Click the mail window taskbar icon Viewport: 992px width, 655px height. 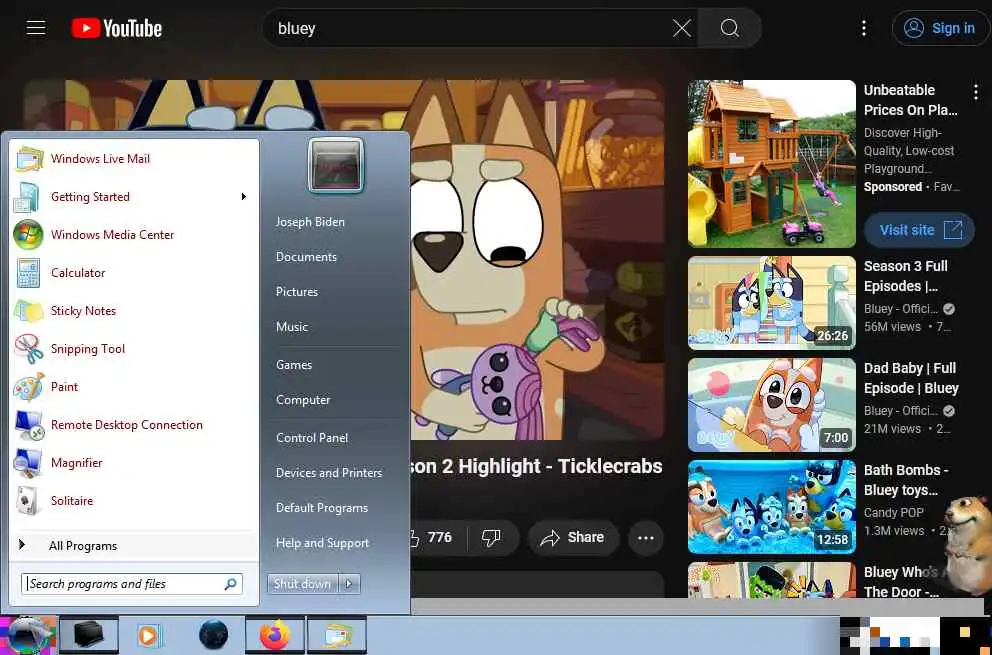[337, 635]
